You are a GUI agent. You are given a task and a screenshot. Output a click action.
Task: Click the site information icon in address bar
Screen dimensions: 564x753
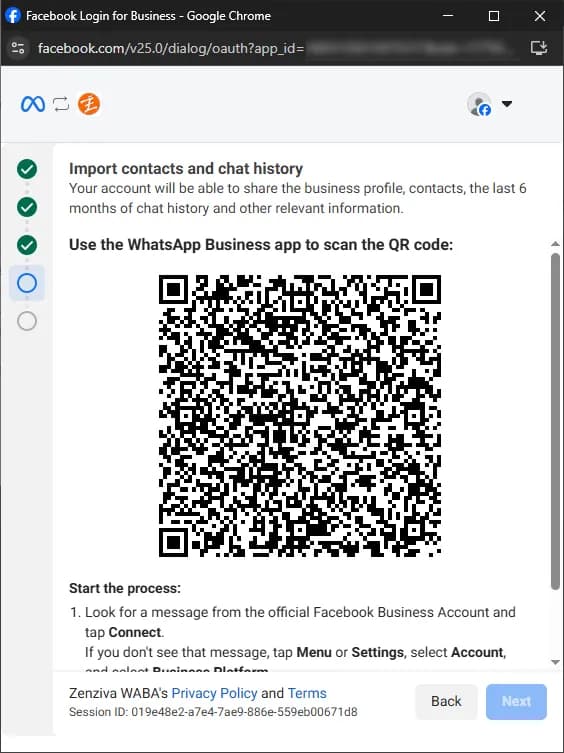click(18, 48)
